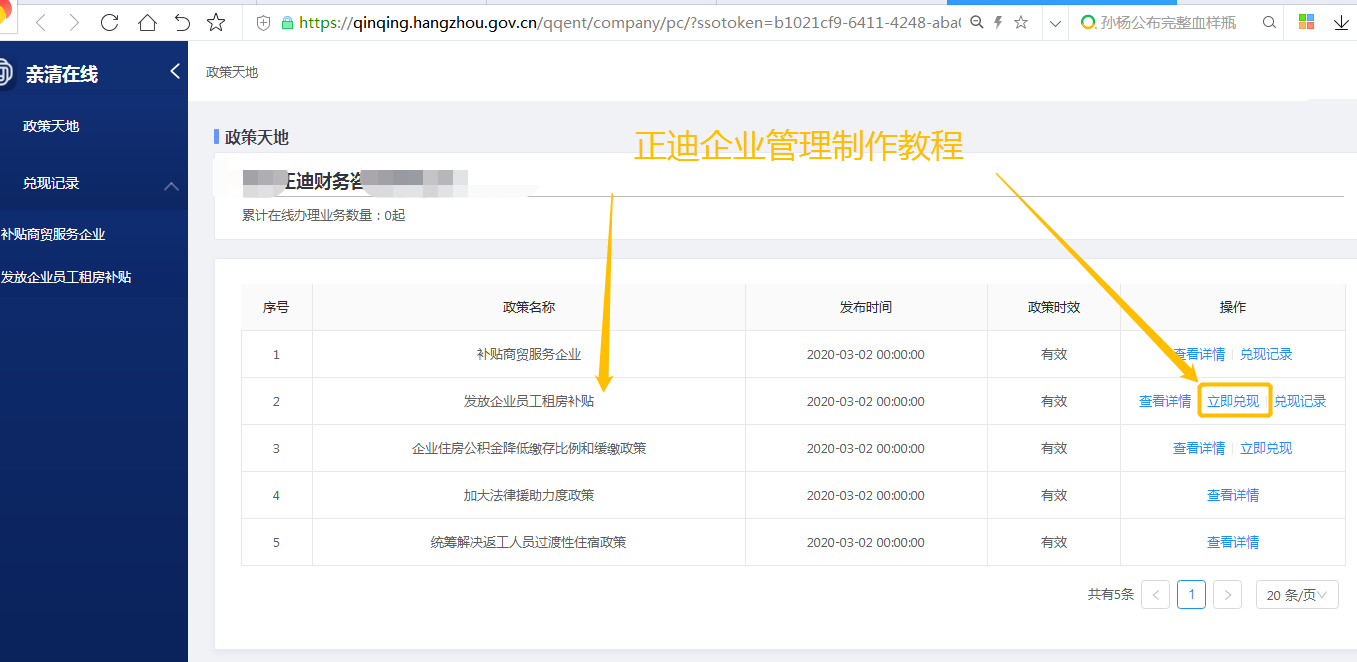The height and width of the screenshot is (662, 1357).
Task: Go to browser home page icon
Action: (146, 22)
